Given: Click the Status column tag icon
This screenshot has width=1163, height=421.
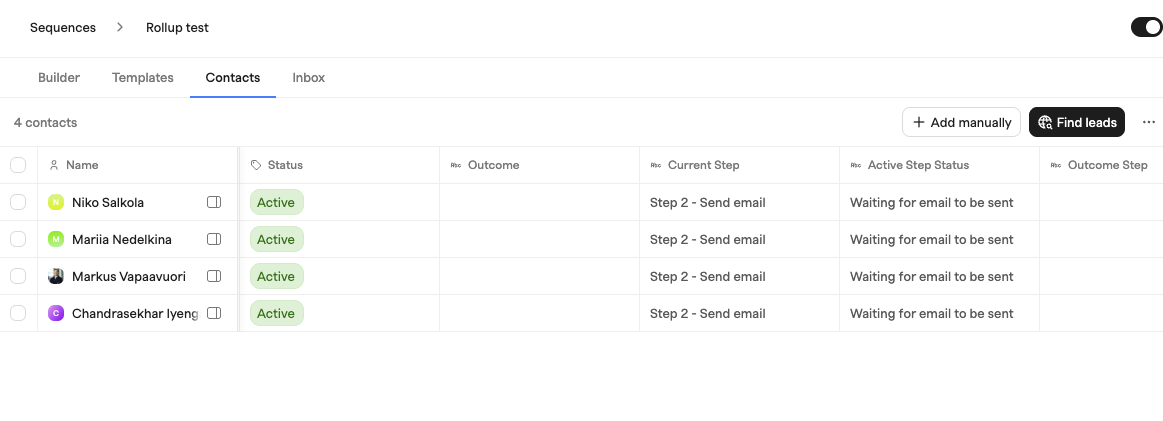Looking at the screenshot, I should [256, 165].
